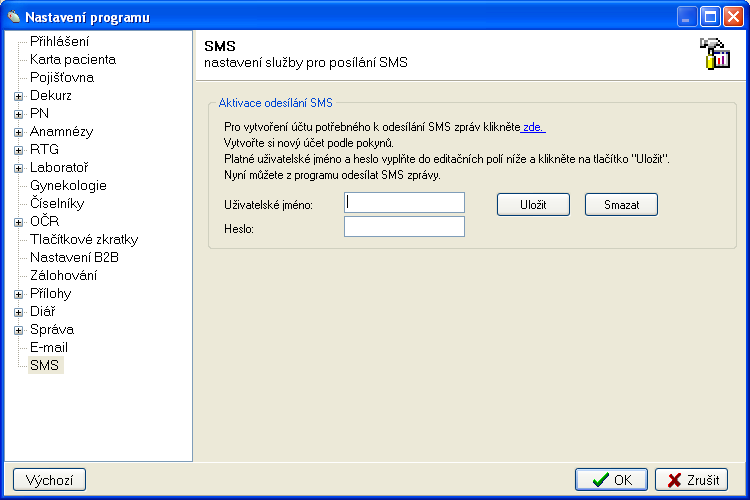Expand the Správa tree node

pos(18,330)
